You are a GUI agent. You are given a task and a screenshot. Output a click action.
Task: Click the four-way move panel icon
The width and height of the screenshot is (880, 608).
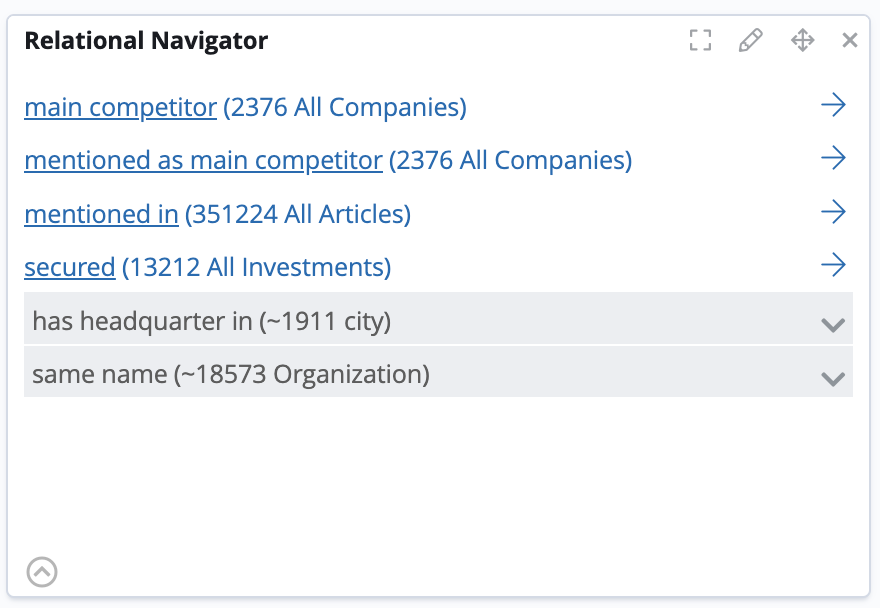[x=802, y=40]
